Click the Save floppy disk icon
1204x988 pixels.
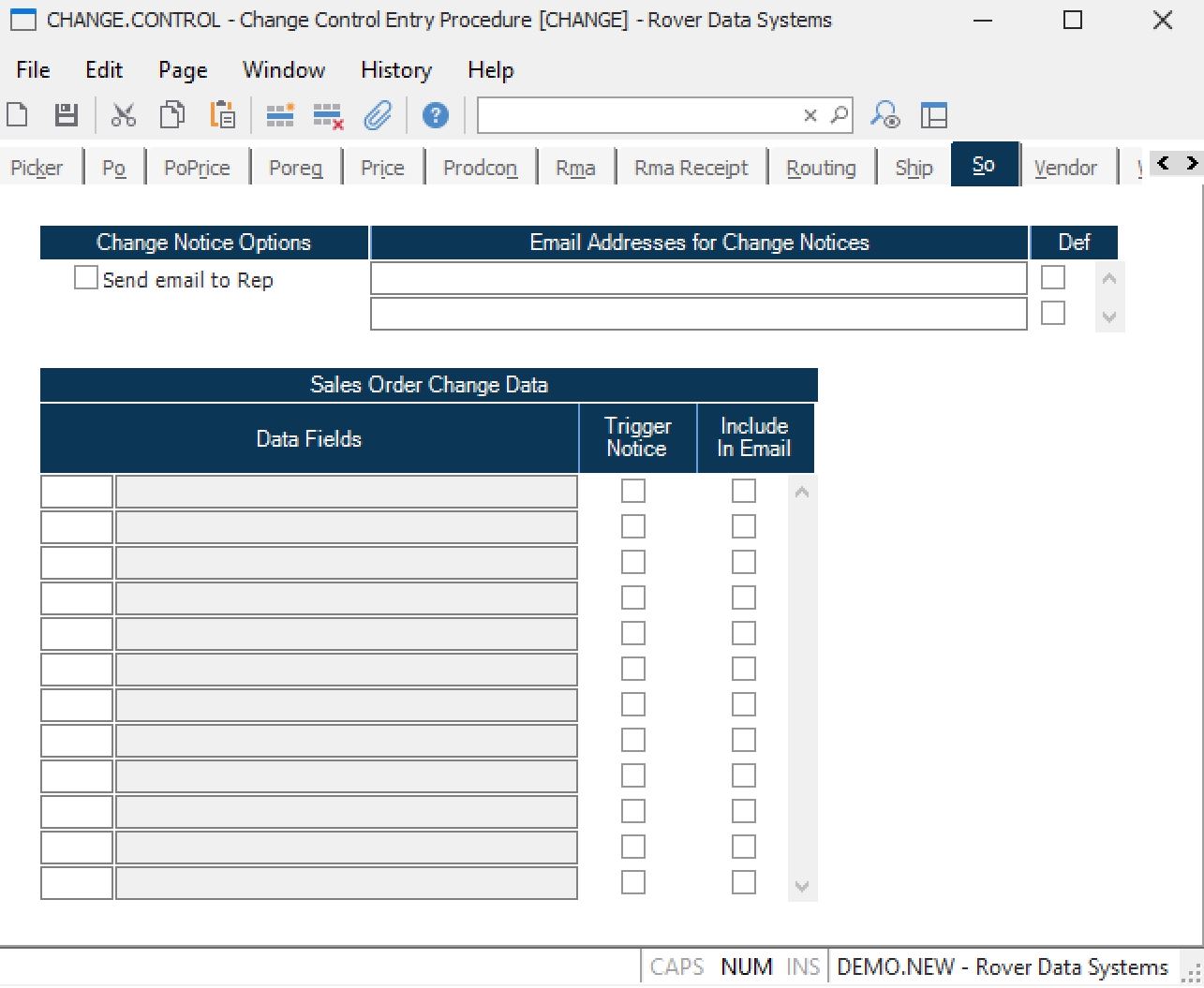pos(66,115)
